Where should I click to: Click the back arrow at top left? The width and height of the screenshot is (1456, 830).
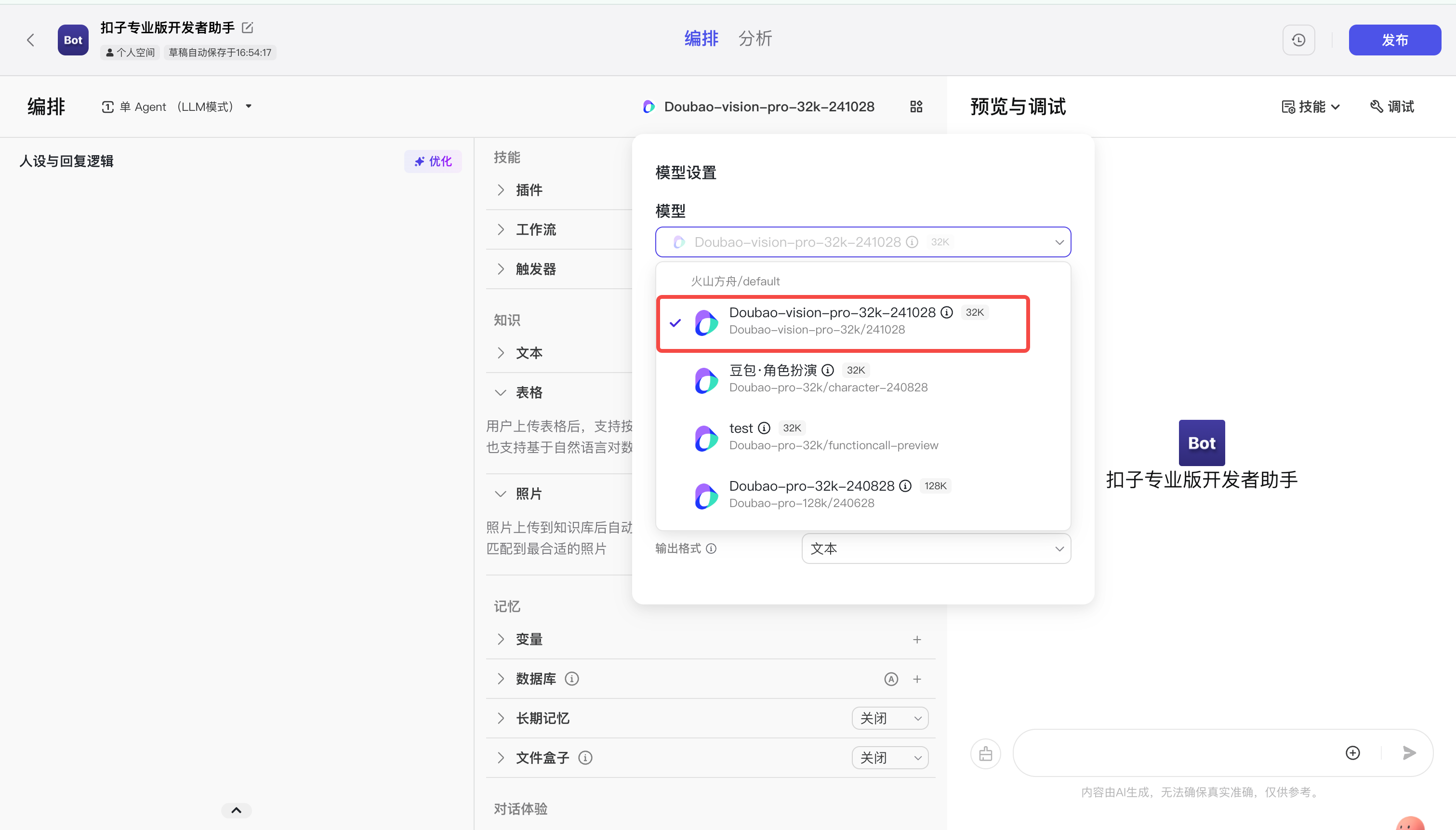31,40
